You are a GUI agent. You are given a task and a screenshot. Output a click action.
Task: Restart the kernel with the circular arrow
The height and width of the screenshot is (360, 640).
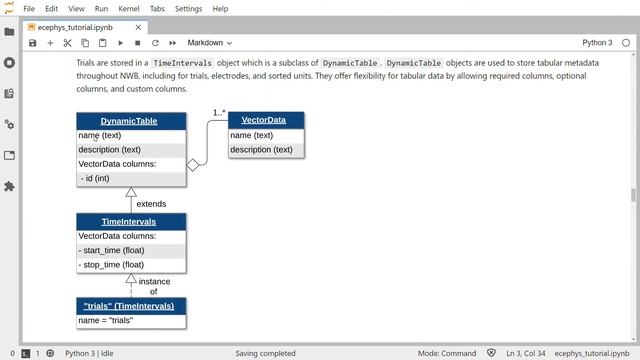click(x=155, y=43)
